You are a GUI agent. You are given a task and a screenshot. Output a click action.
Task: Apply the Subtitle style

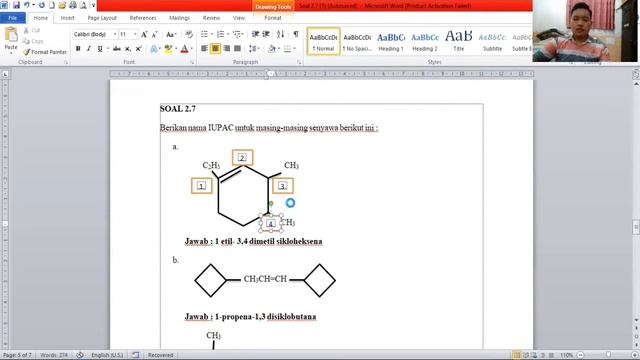492,41
